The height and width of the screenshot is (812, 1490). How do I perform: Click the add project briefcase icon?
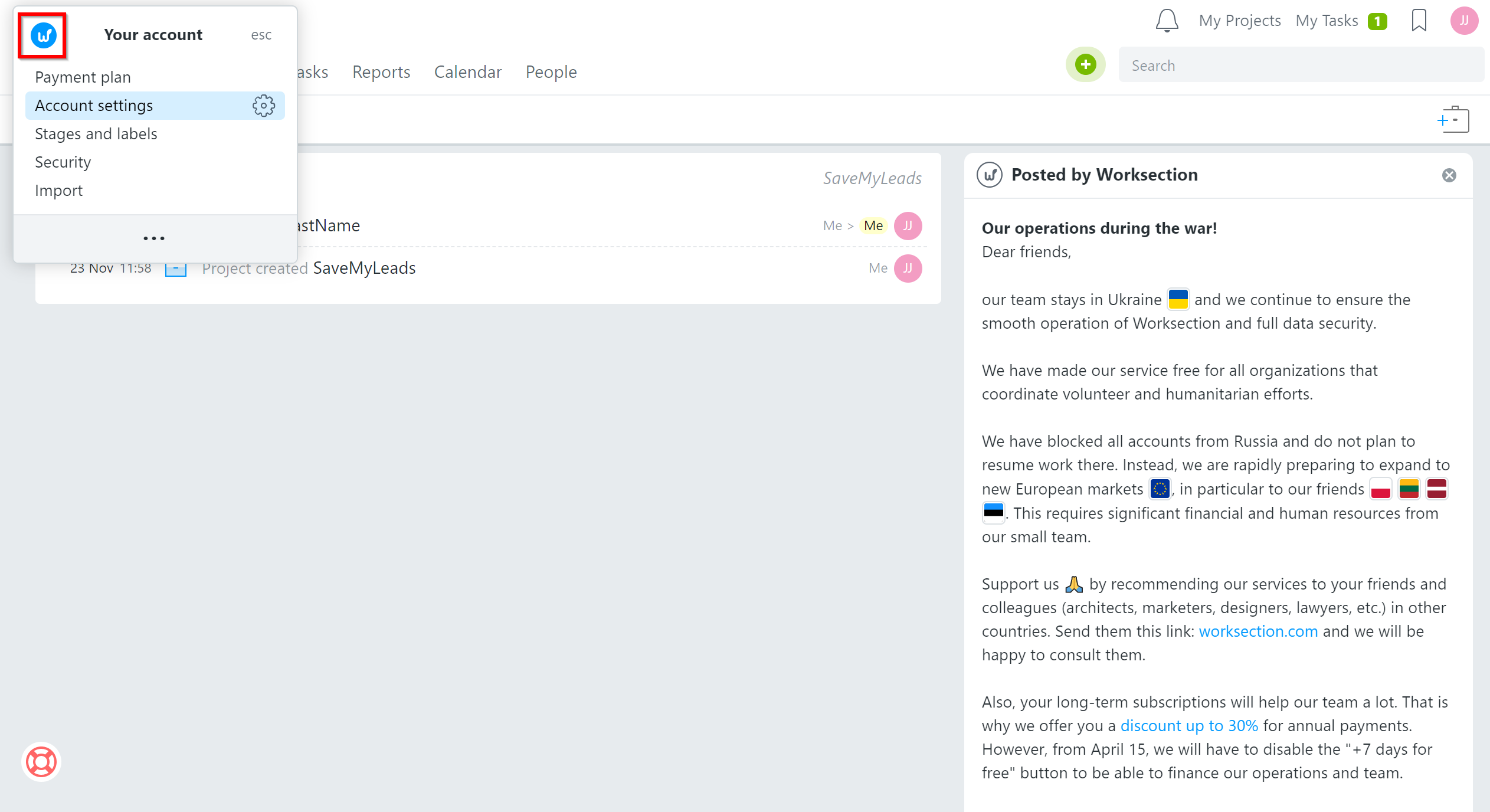(x=1453, y=120)
